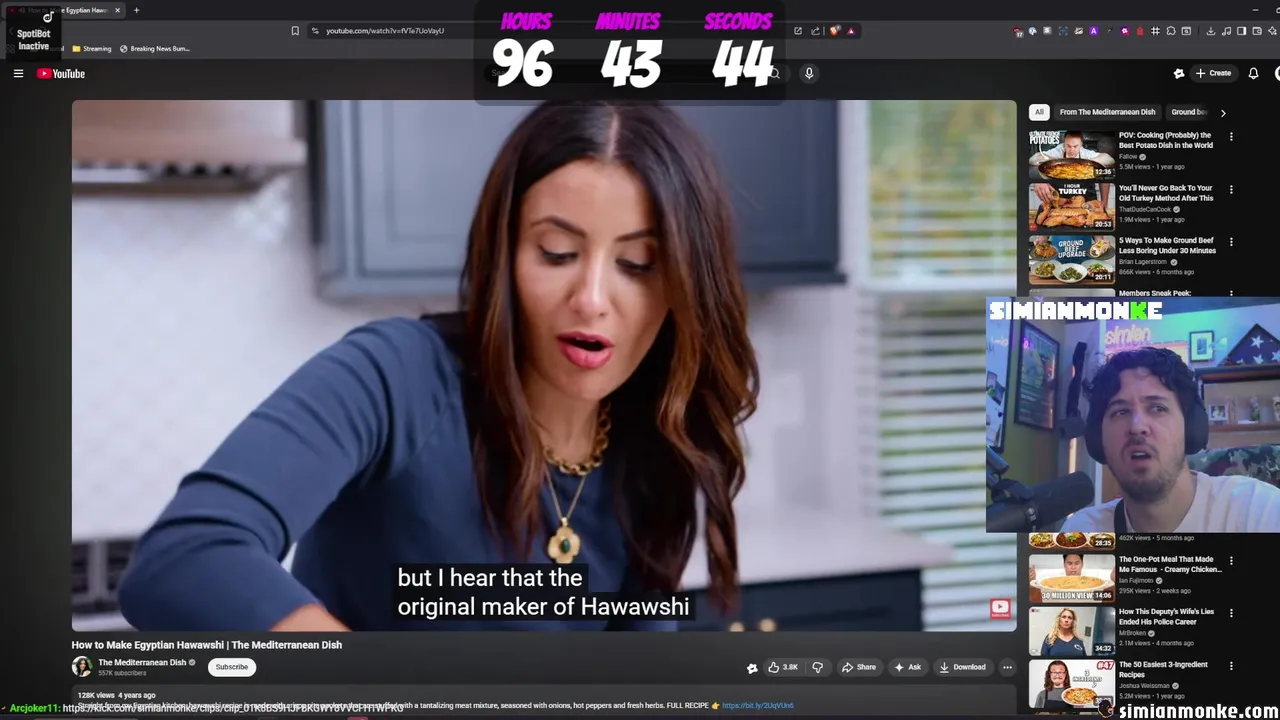The image size is (1280, 720).
Task: Open the Streaming bookmarks folder
Action: 91,48
